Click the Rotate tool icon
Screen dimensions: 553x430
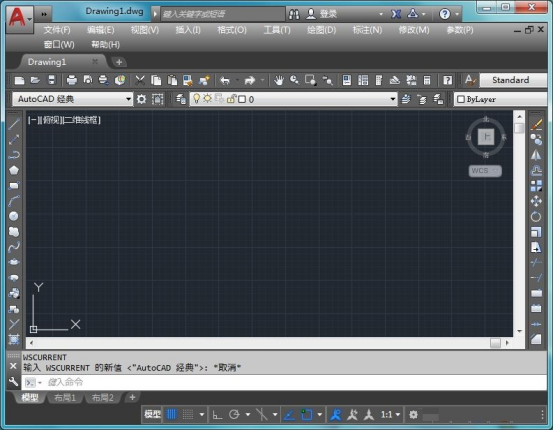(536, 216)
